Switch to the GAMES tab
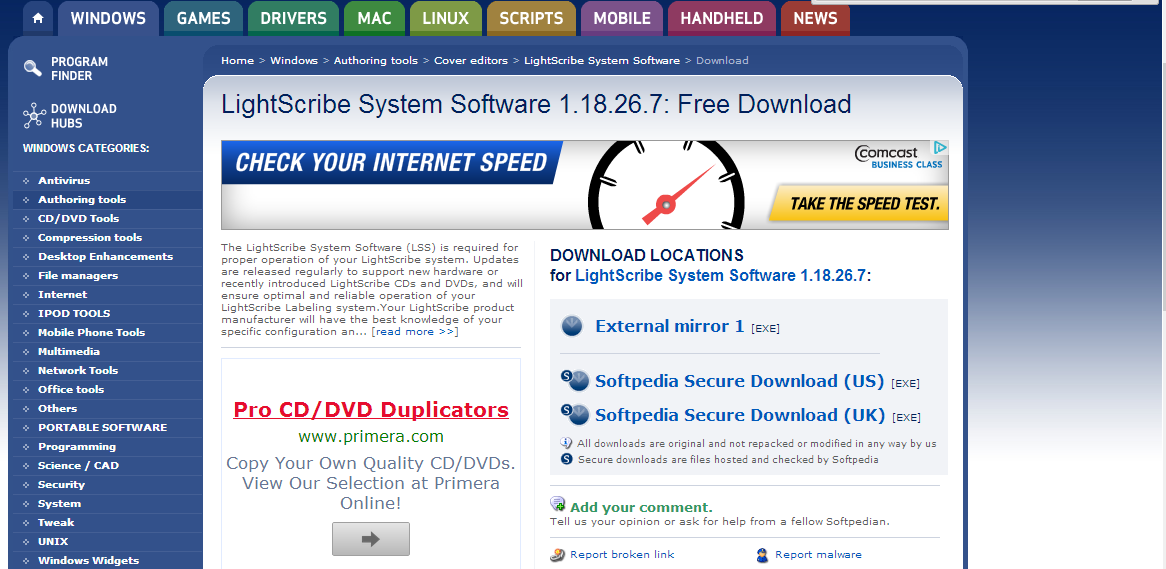 pos(203,19)
